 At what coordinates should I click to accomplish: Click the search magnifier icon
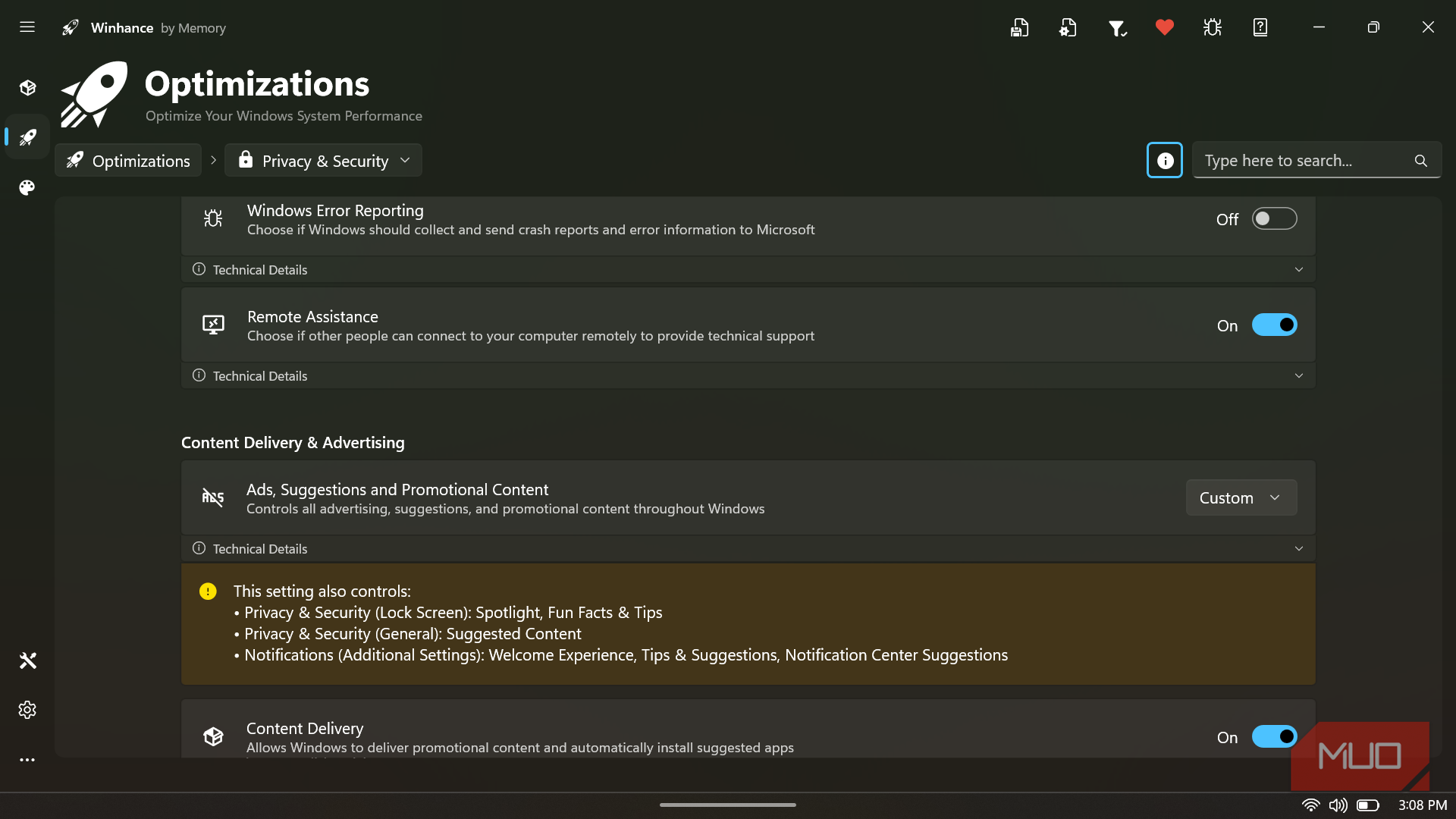point(1421,160)
